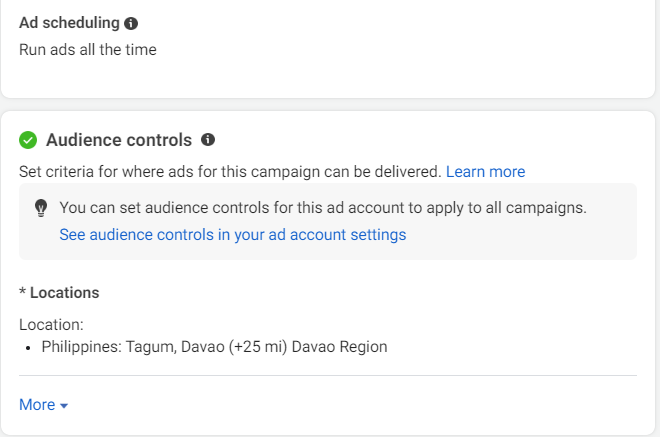The image size is (660, 437).
Task: Click the Ad scheduling info icon
Action: pyautogui.click(x=131, y=23)
